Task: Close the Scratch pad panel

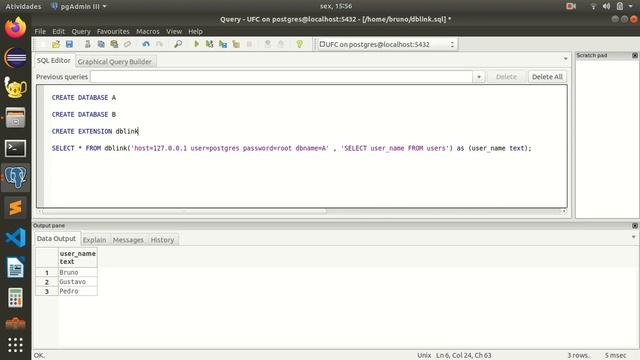Action: click(635, 55)
